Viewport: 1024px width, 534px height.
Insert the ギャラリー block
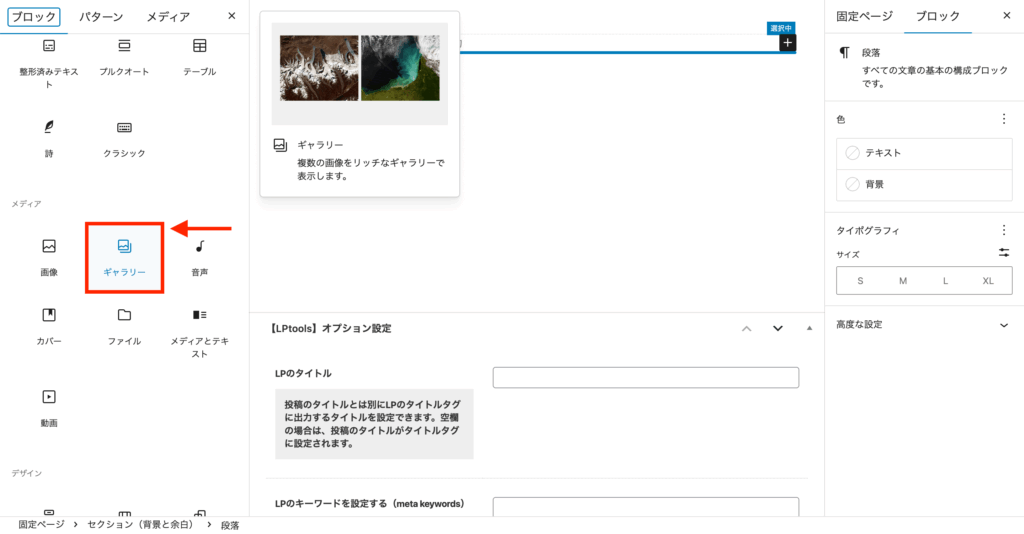[x=124, y=258]
